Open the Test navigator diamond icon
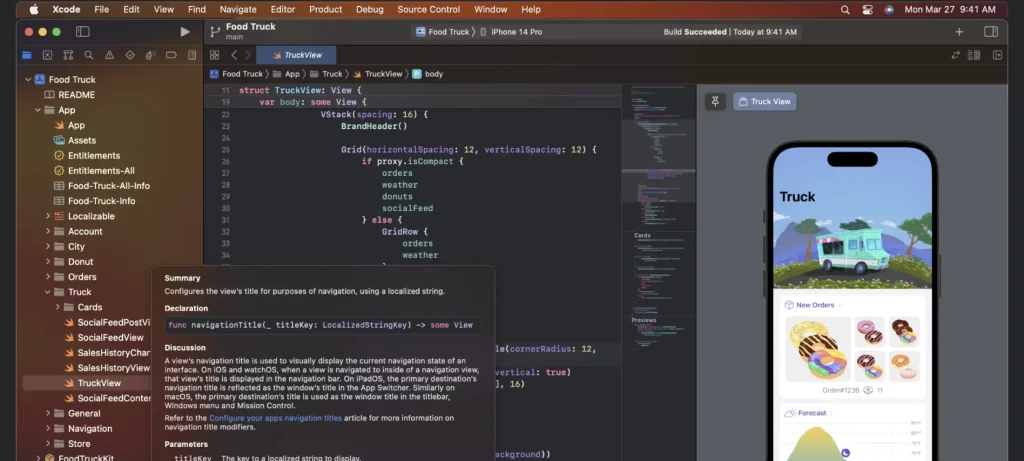The width and height of the screenshot is (1024, 461). click(x=130, y=55)
